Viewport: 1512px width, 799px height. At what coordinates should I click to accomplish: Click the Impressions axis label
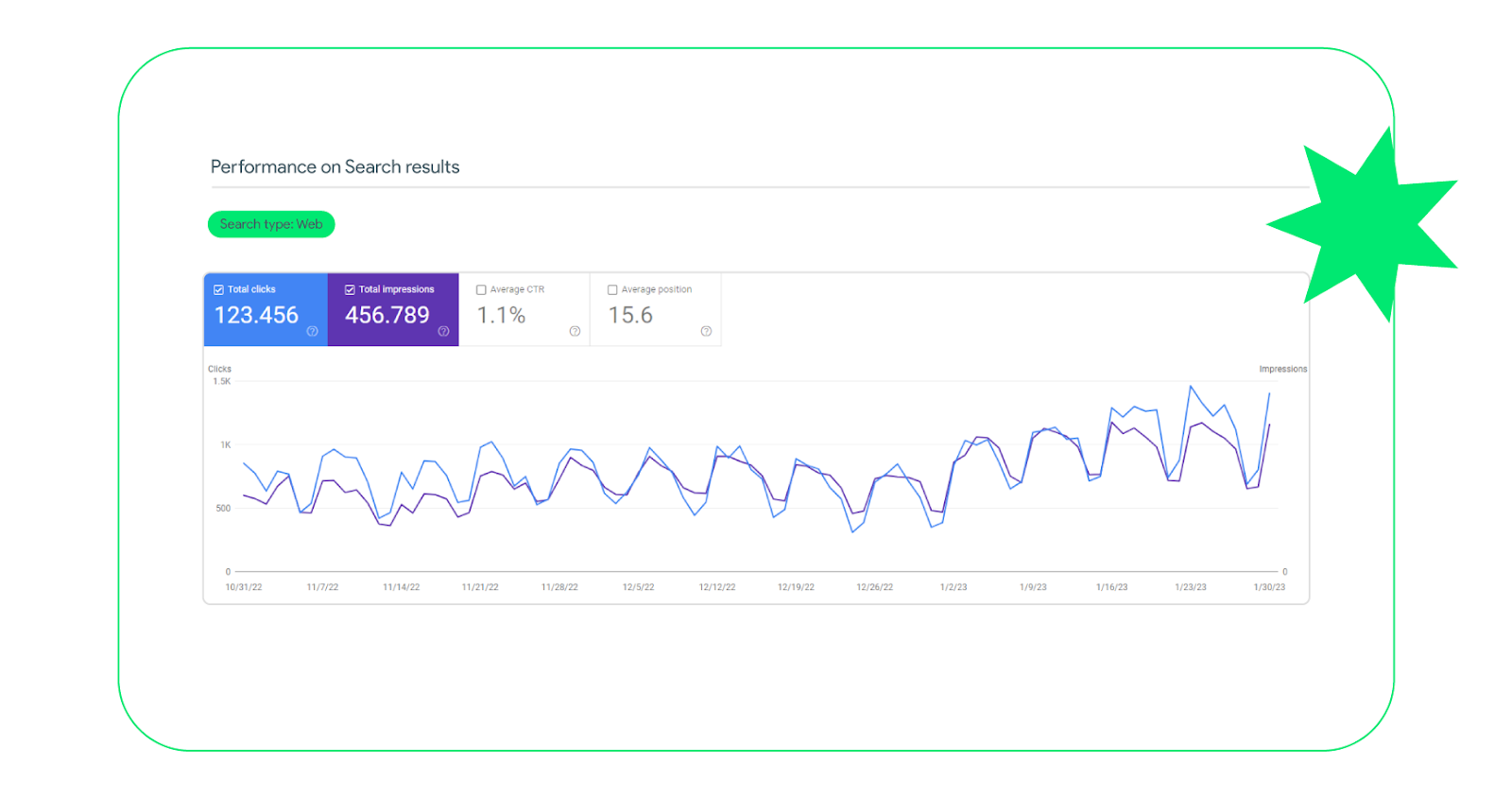(1282, 369)
